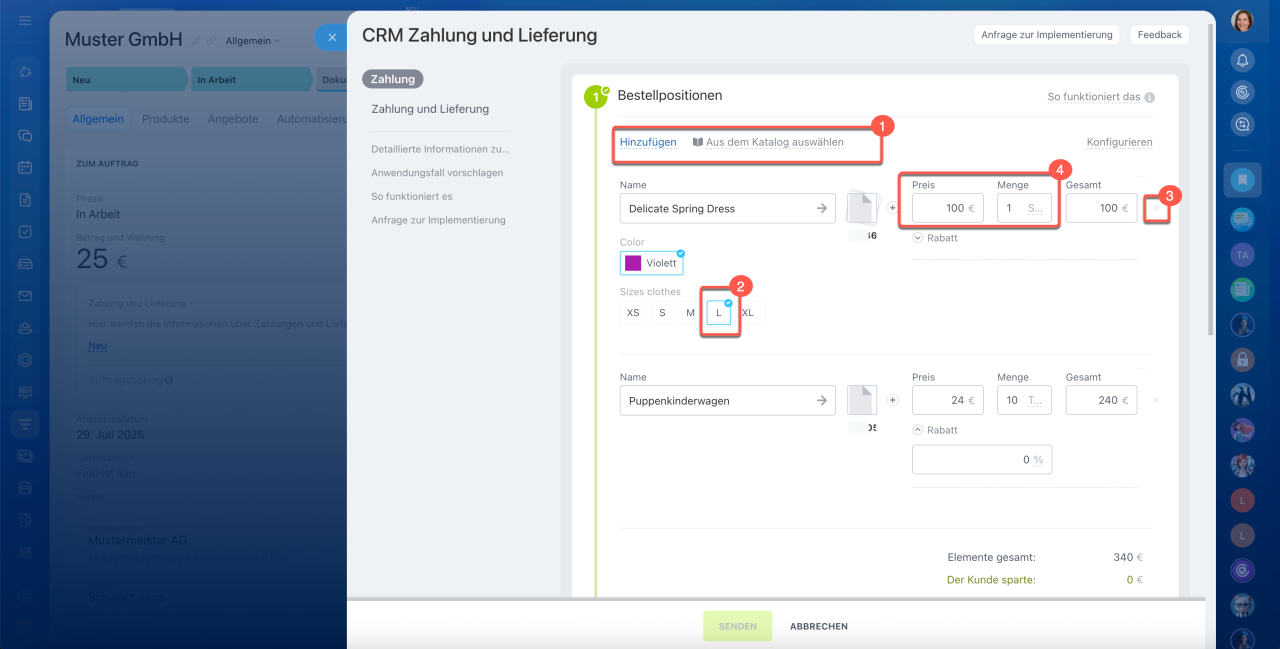
Task: Switch to the Produkte tab
Action: click(165, 118)
